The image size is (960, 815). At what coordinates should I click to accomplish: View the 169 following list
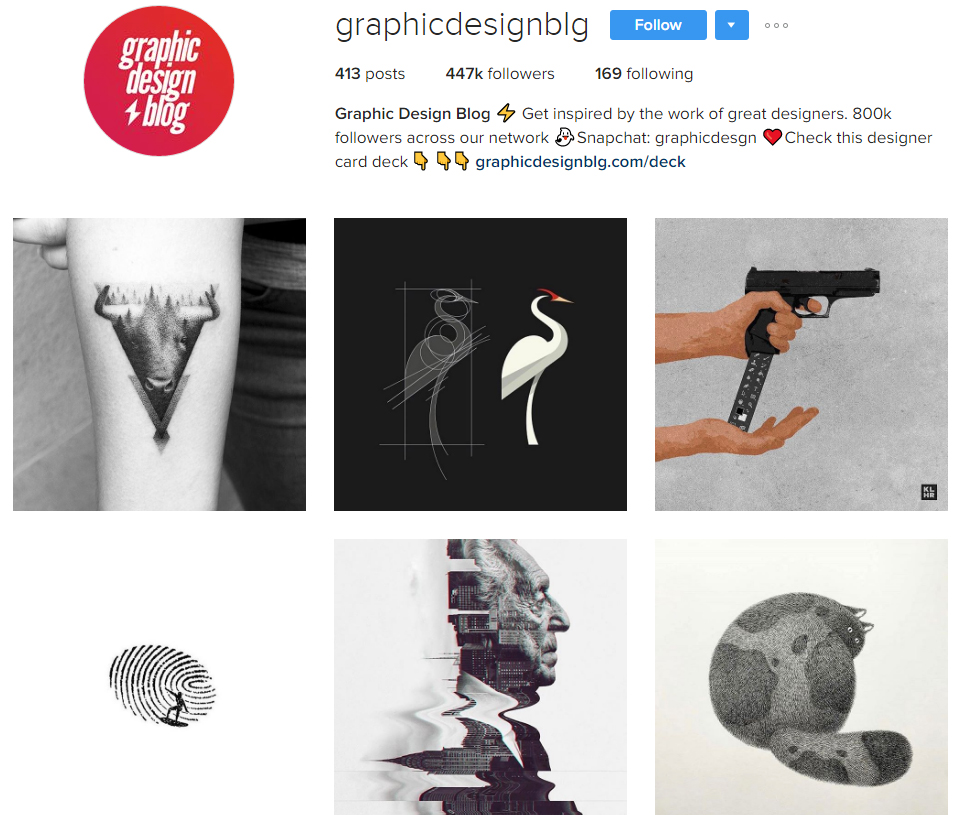click(644, 73)
